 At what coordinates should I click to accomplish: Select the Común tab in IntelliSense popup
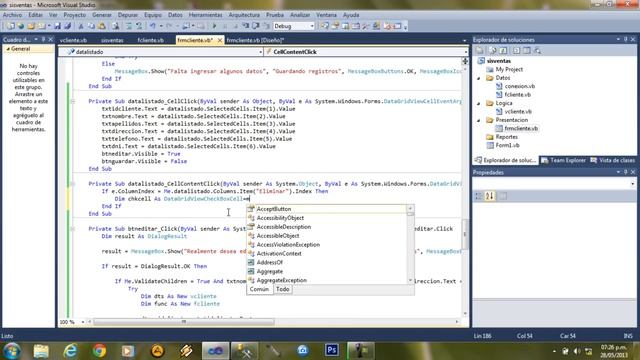click(260, 289)
